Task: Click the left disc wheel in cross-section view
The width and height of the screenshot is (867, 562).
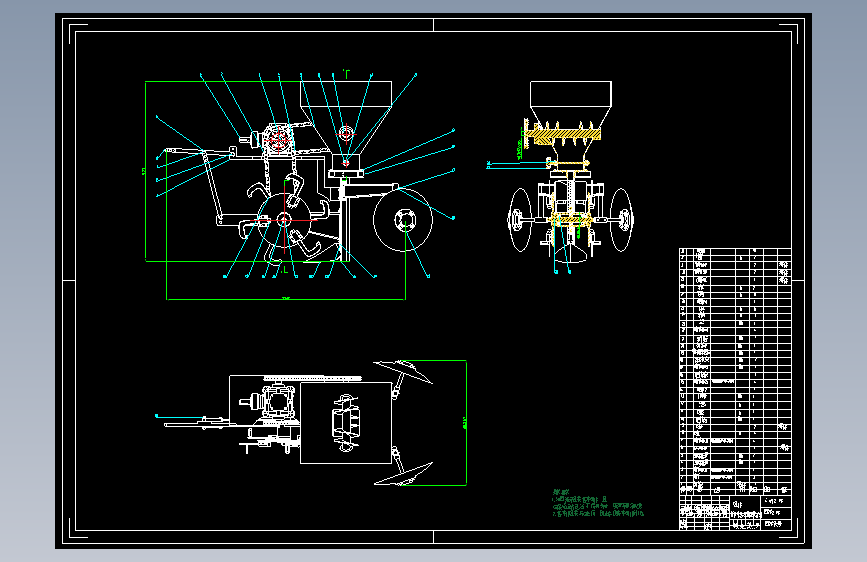Action: [519, 220]
